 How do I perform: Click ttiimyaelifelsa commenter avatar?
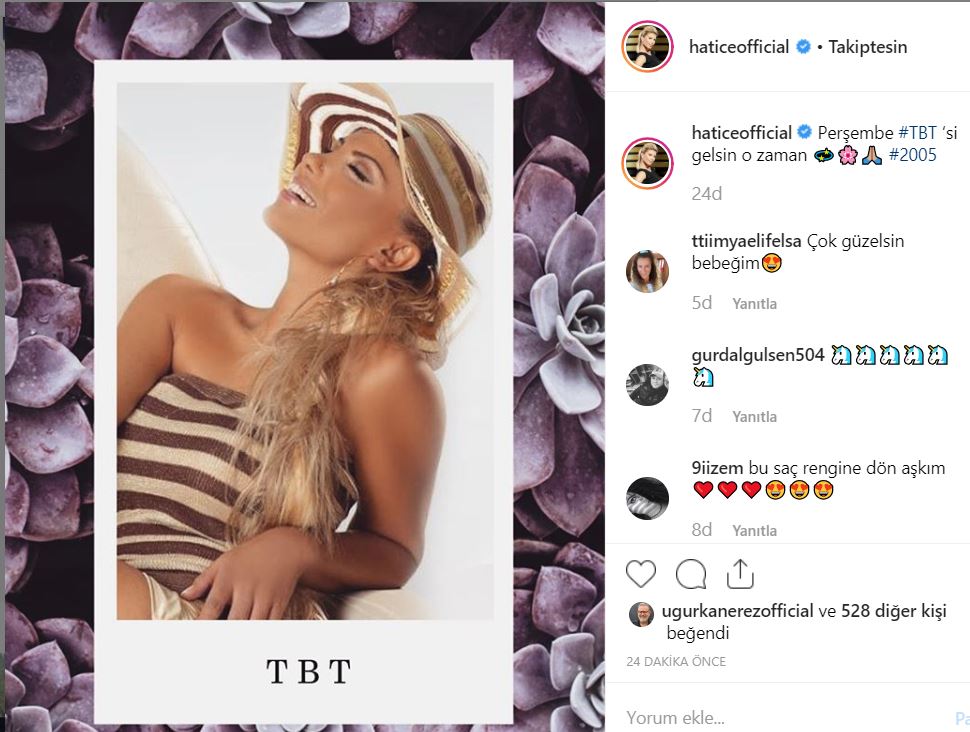[x=647, y=271]
